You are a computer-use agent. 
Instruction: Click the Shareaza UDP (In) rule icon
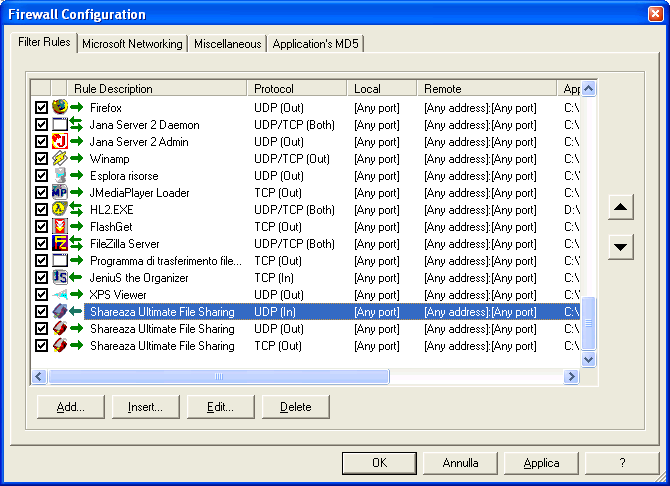pos(60,311)
